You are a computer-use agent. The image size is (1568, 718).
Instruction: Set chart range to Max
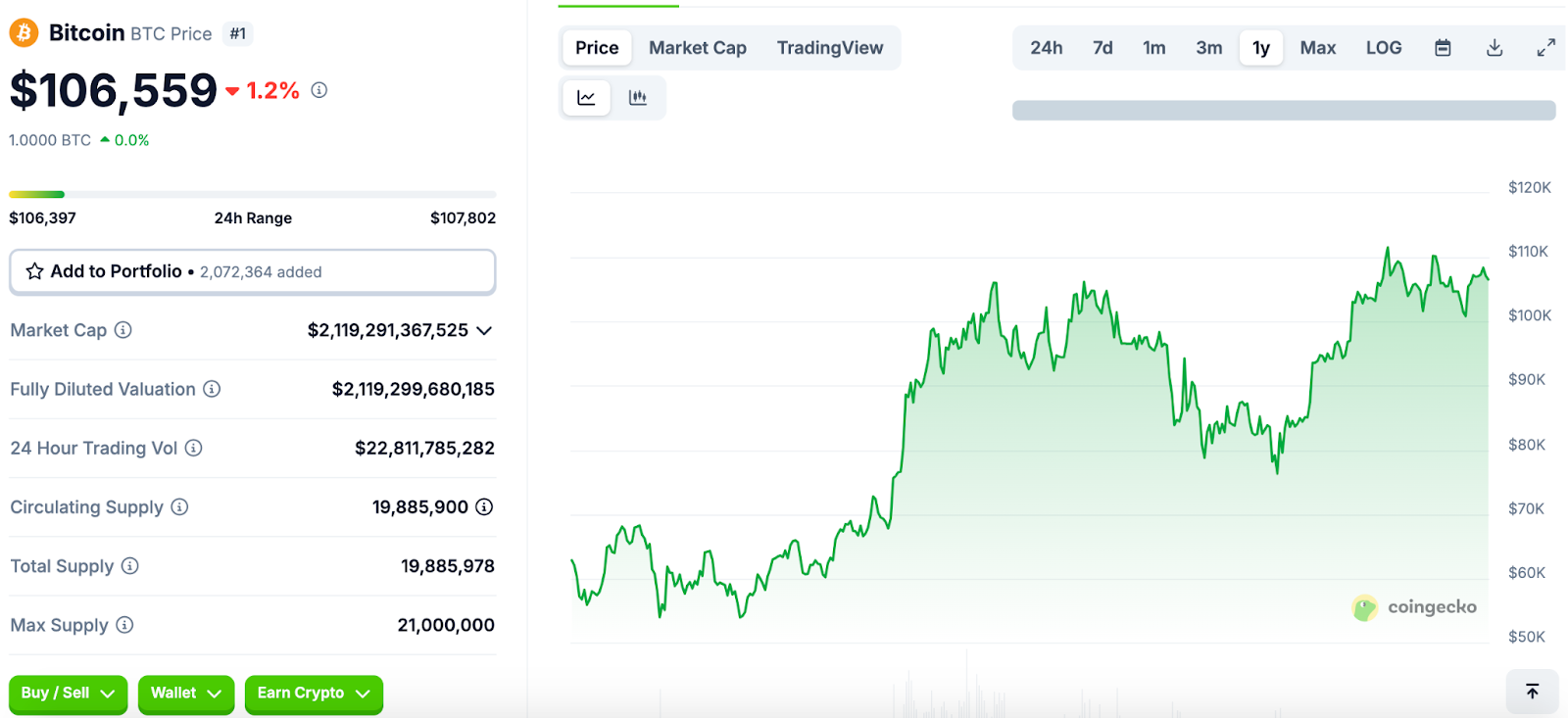1318,48
